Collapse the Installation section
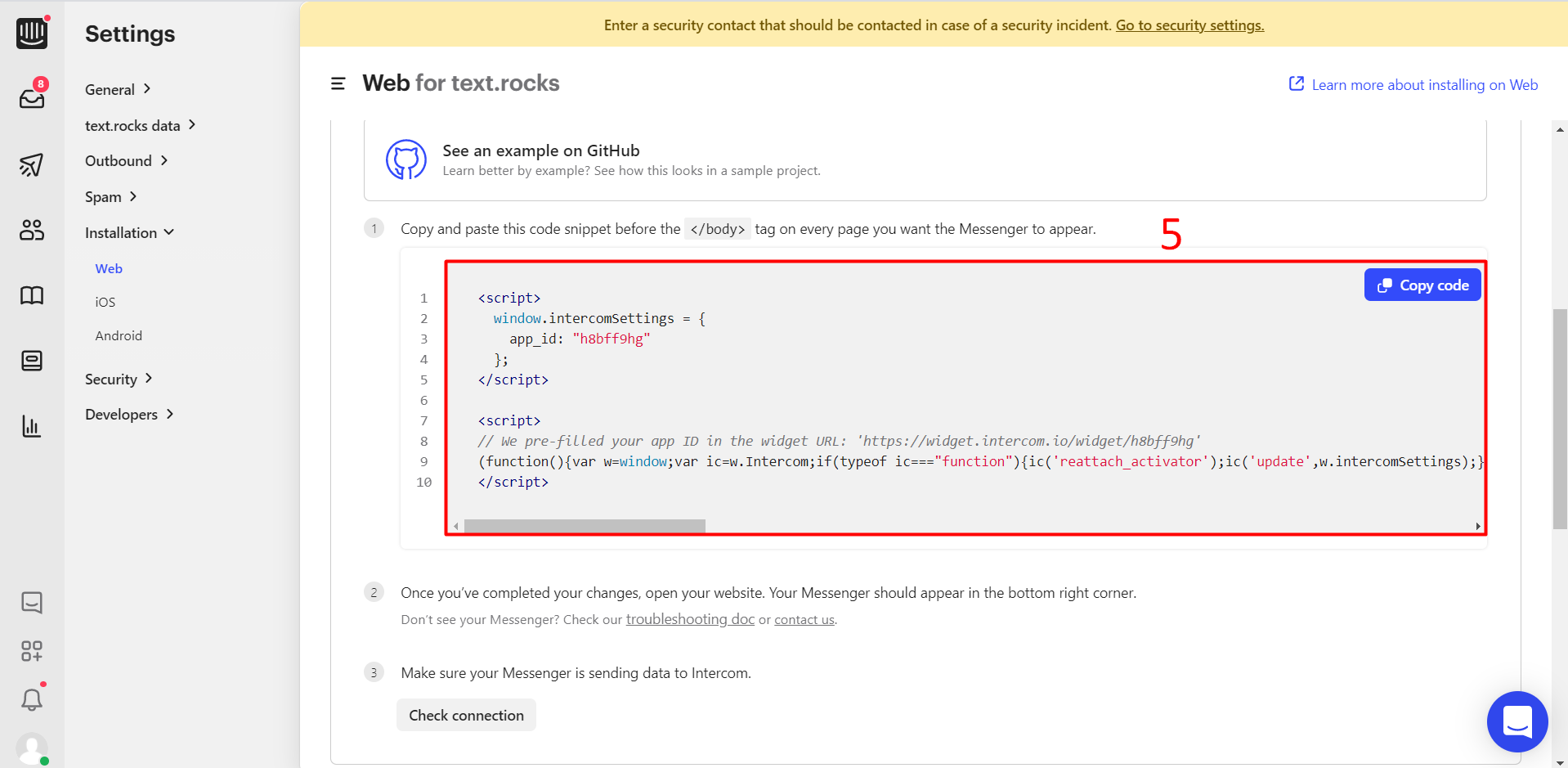Viewport: 1568px width, 768px height. point(129,232)
